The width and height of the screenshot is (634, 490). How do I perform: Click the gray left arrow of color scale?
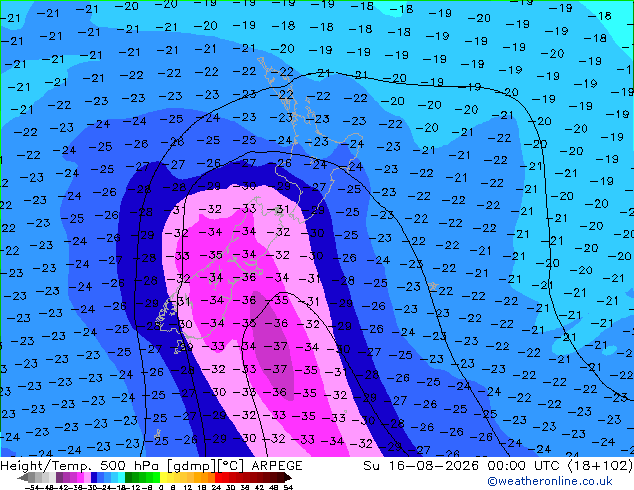22,478
